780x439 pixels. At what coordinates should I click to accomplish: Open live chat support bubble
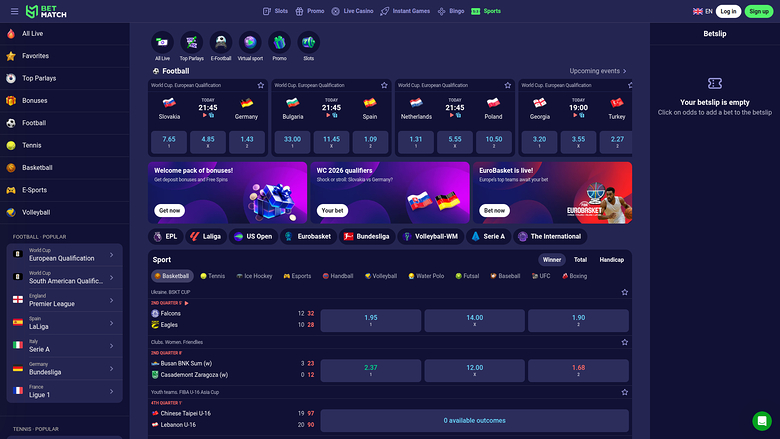762,421
